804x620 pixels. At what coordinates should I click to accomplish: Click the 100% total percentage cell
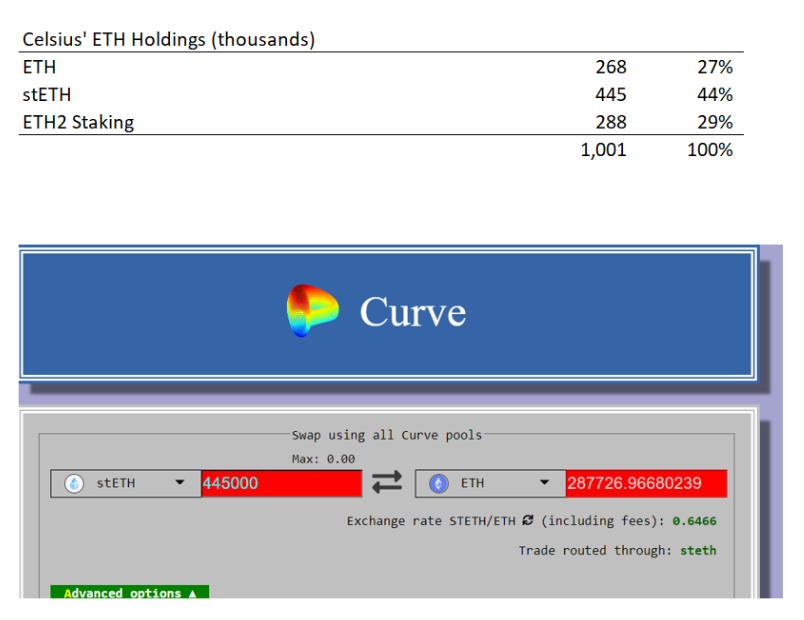pos(710,150)
